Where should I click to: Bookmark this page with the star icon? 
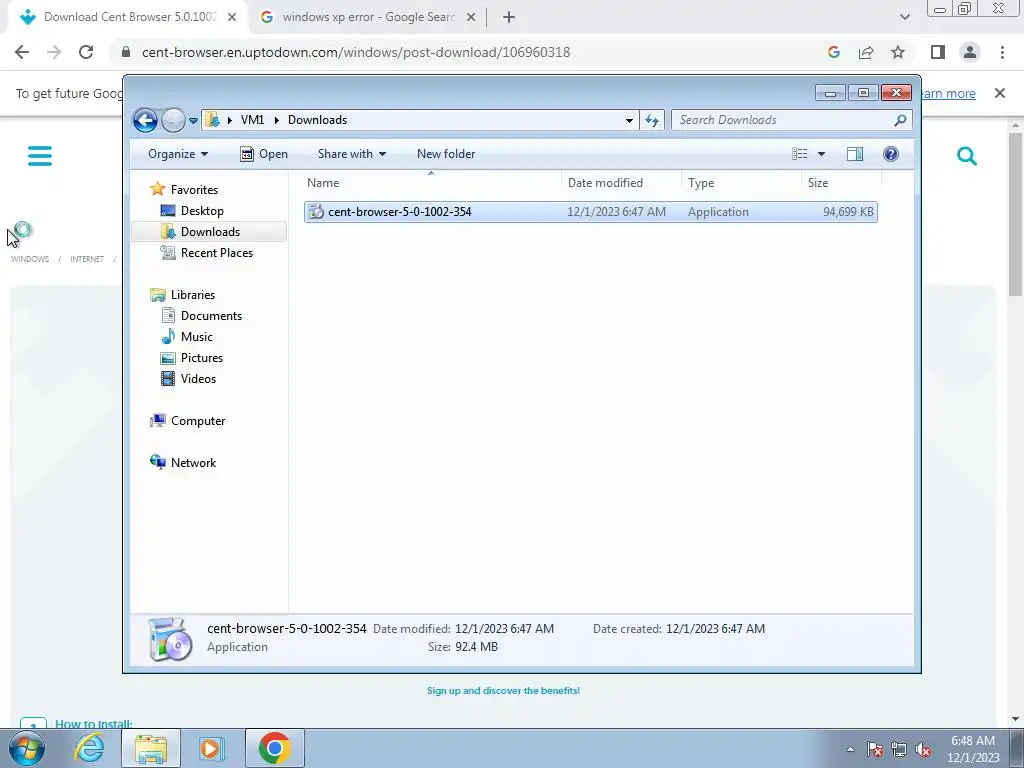(898, 52)
